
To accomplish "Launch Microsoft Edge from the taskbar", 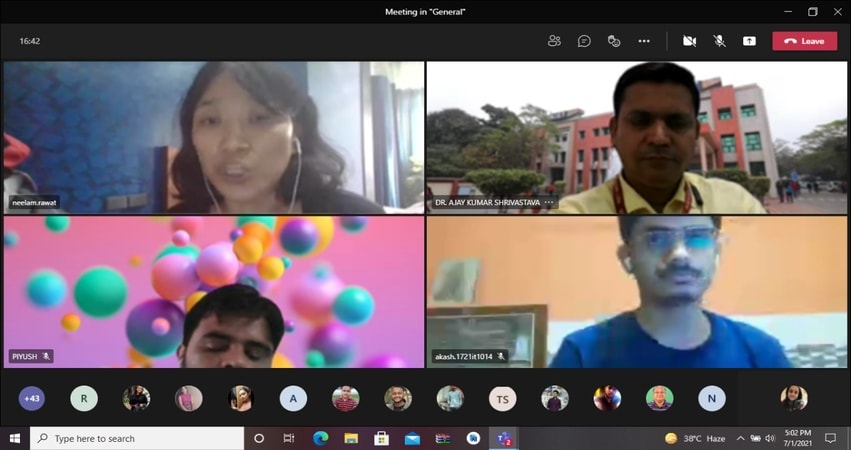I will (x=320, y=438).
